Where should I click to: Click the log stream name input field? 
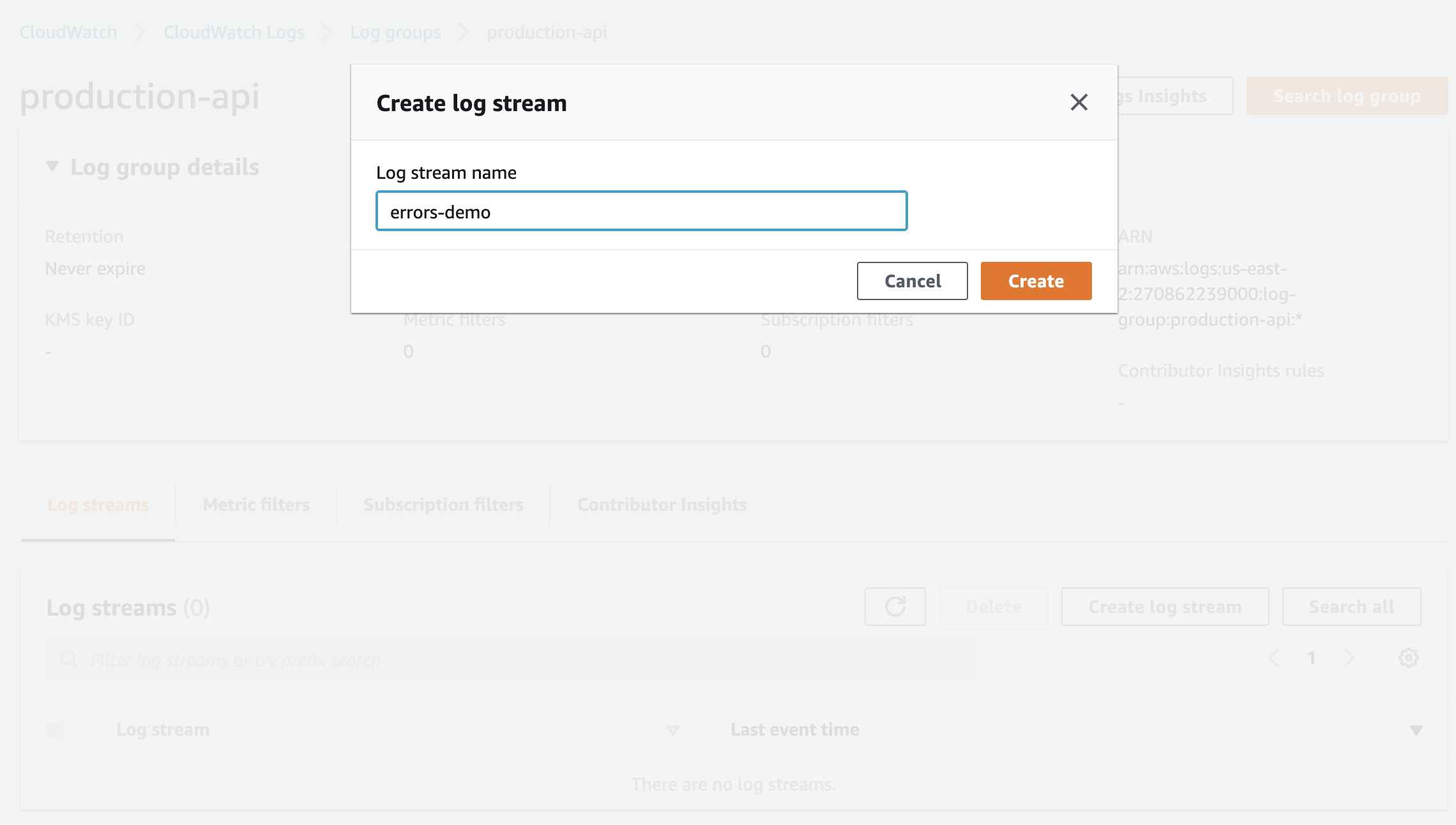(641, 211)
